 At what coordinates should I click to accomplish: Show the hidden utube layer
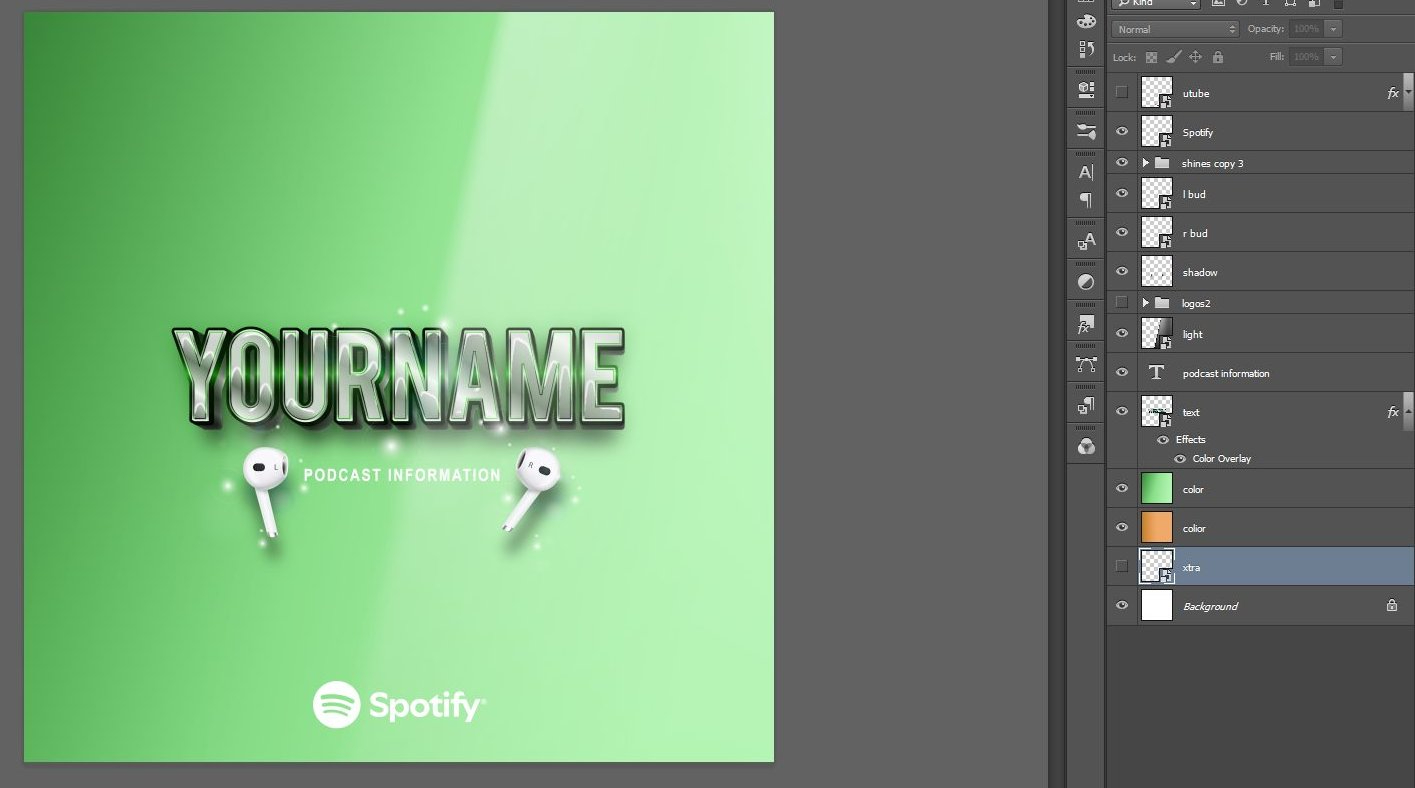point(1121,93)
